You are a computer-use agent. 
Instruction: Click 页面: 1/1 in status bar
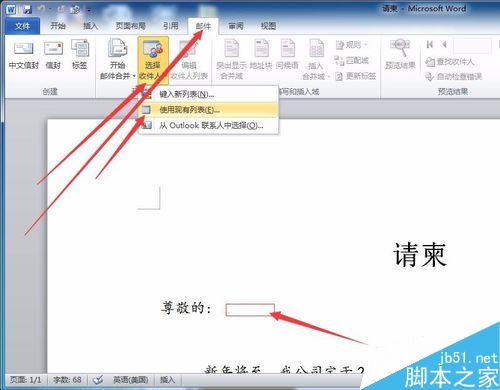26,380
